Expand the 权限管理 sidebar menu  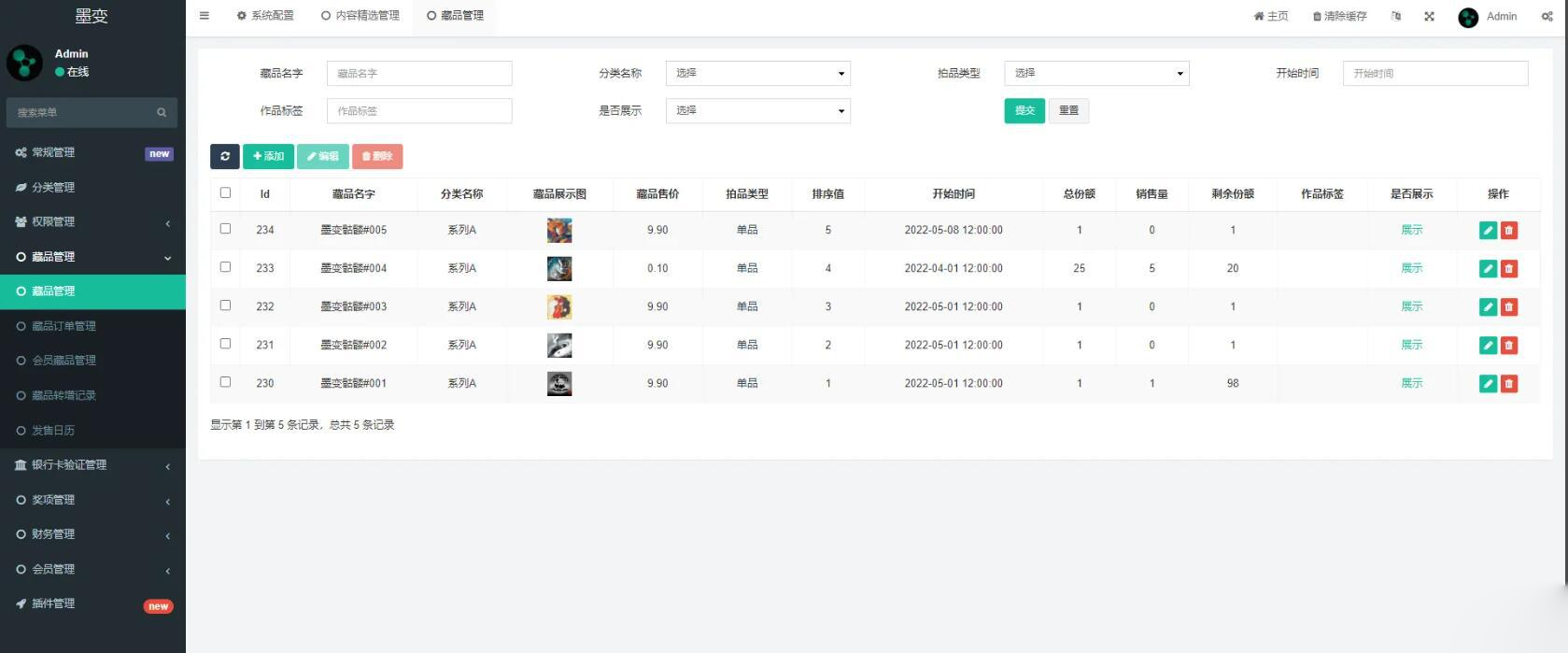92,221
